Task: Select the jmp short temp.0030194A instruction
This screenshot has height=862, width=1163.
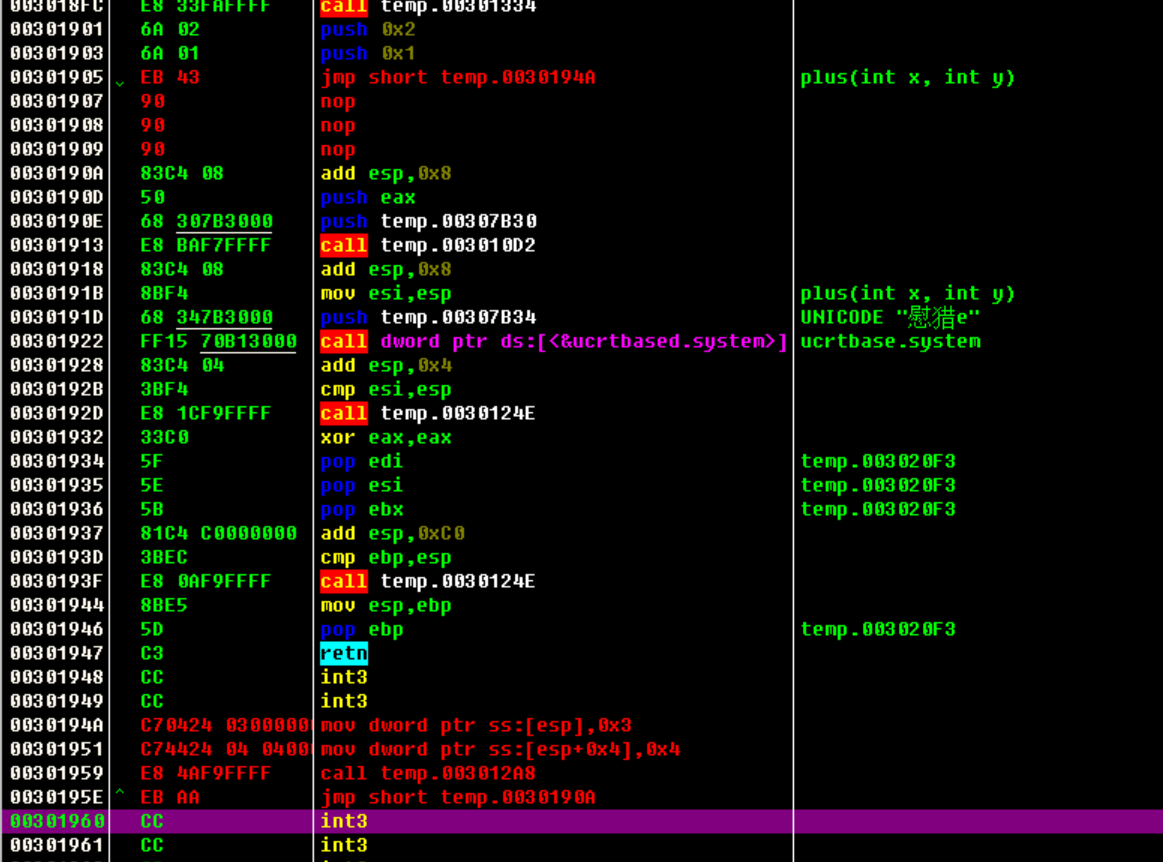Action: (457, 77)
